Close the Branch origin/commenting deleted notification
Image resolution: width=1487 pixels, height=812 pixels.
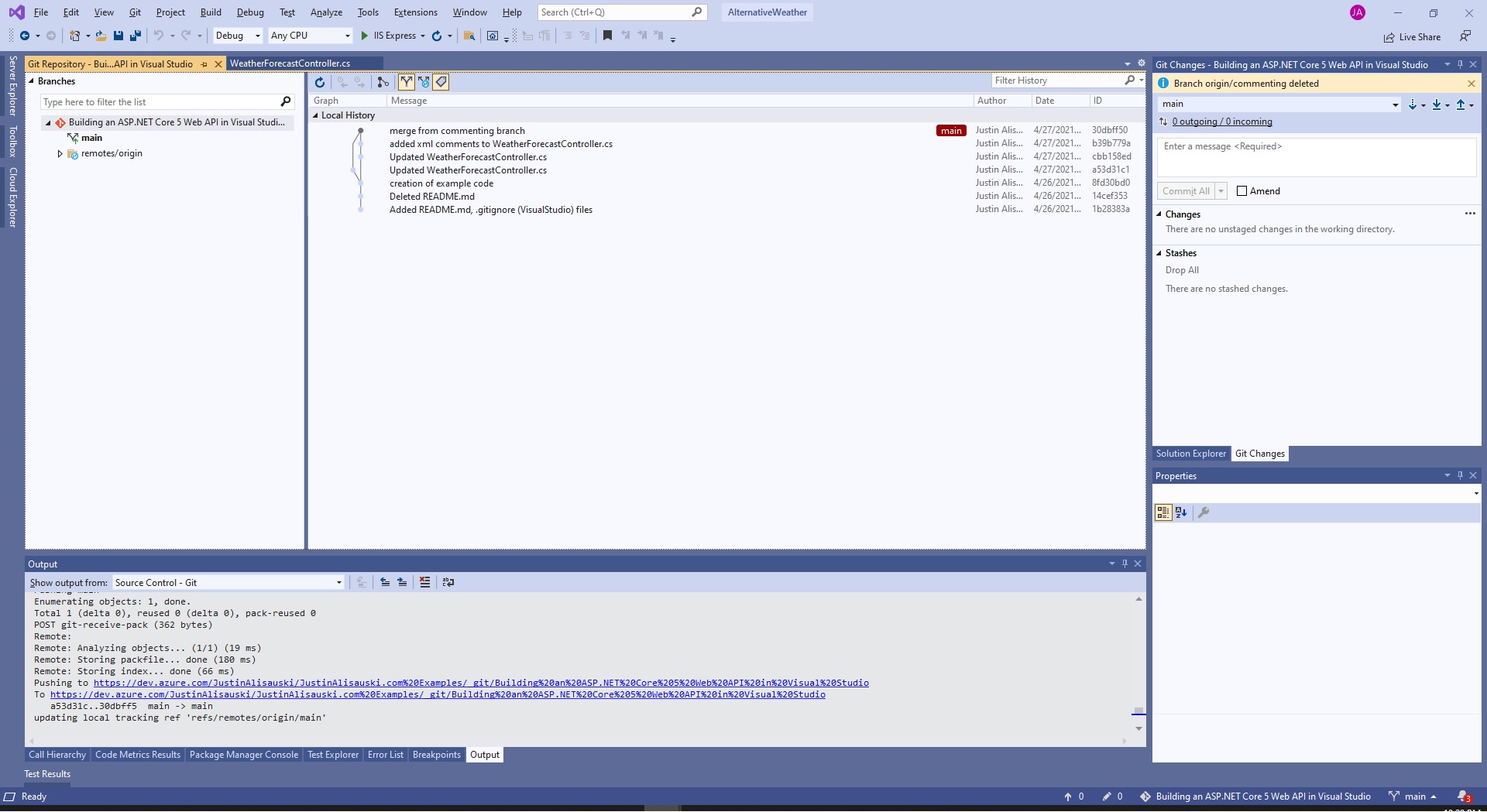1472,84
